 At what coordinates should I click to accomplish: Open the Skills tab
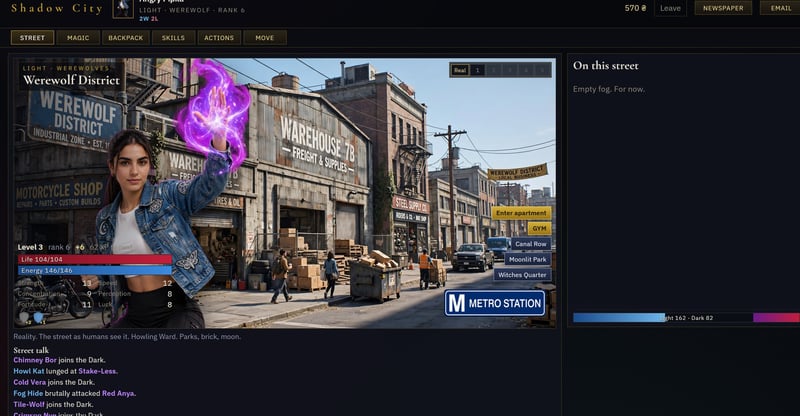click(173, 38)
